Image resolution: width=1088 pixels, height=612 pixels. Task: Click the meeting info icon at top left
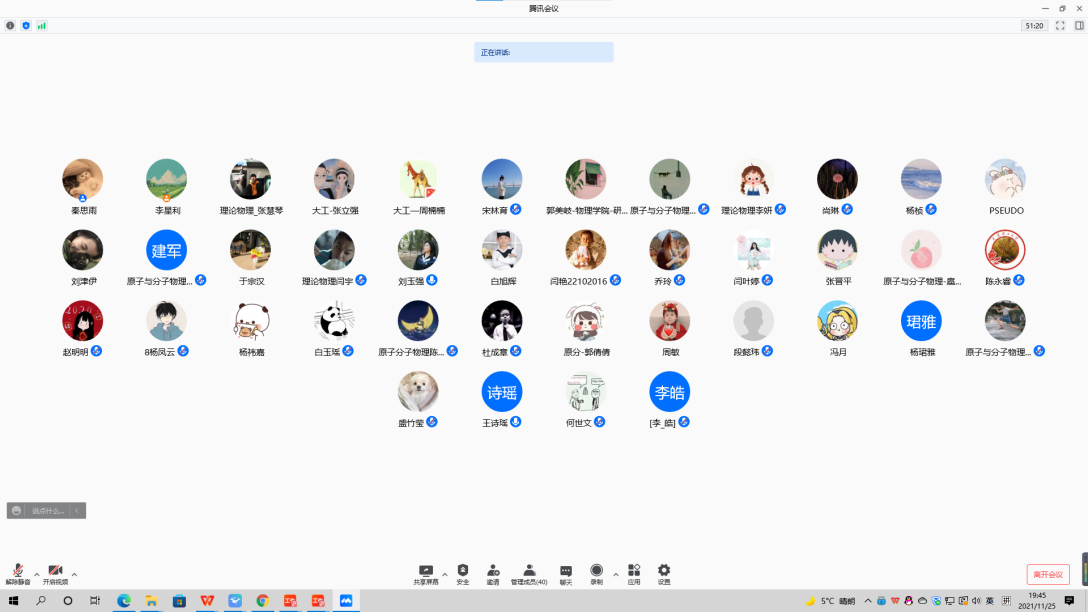(x=10, y=25)
